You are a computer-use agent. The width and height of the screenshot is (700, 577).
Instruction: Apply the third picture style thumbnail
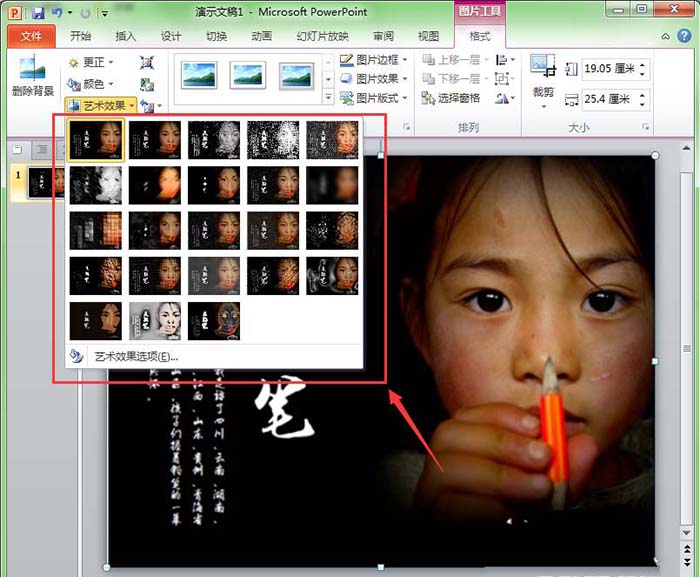click(x=296, y=75)
